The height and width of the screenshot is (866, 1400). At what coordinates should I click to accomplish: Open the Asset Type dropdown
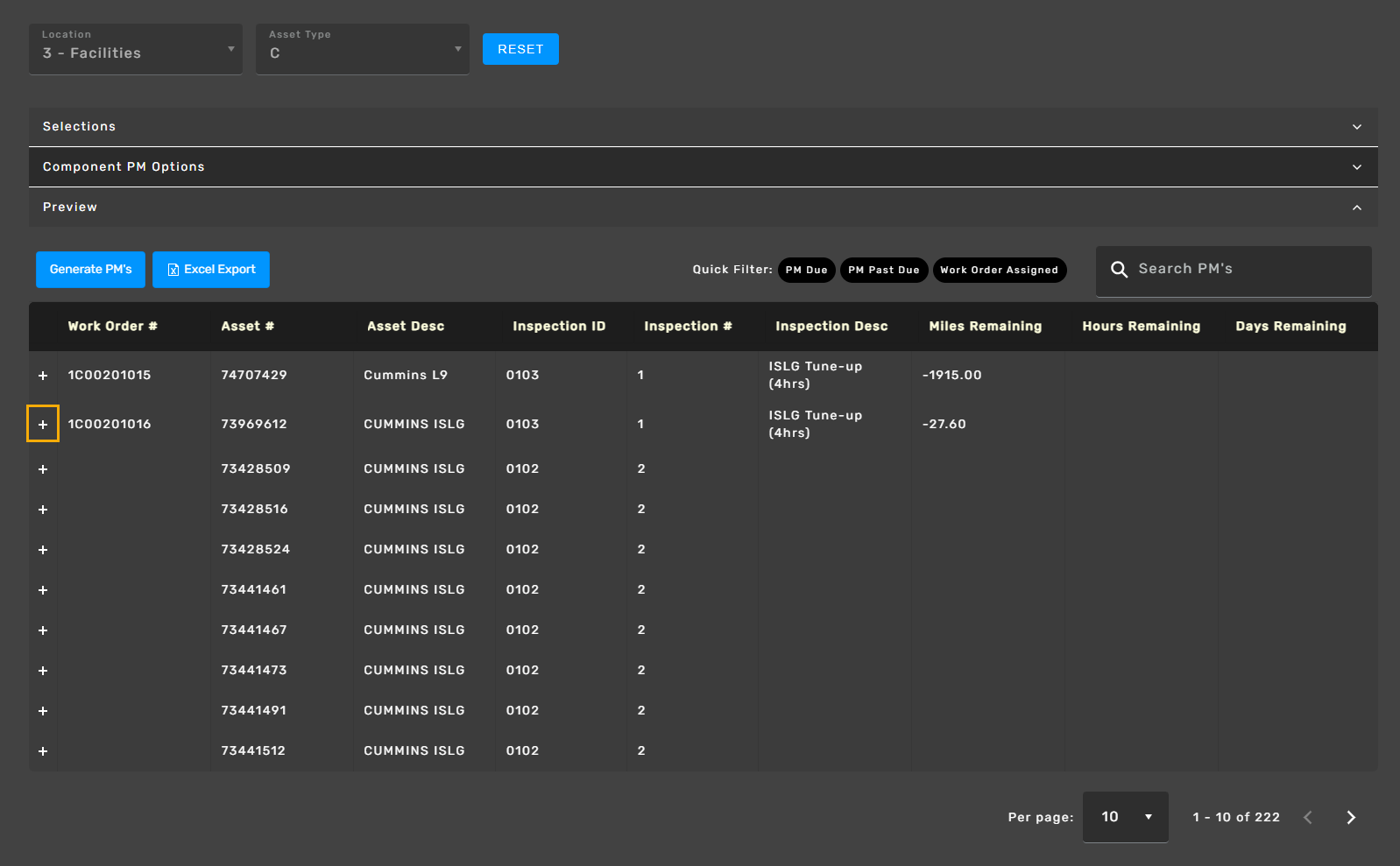point(363,50)
